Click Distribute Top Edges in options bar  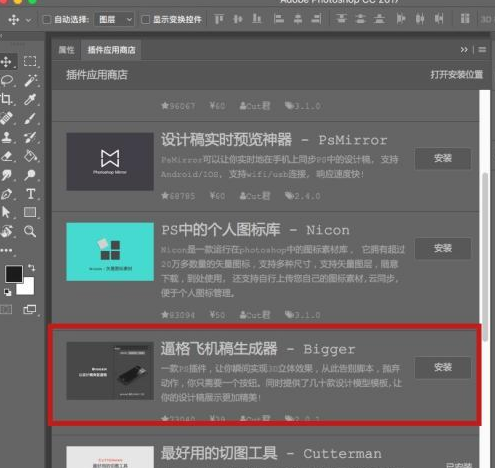coord(341,19)
